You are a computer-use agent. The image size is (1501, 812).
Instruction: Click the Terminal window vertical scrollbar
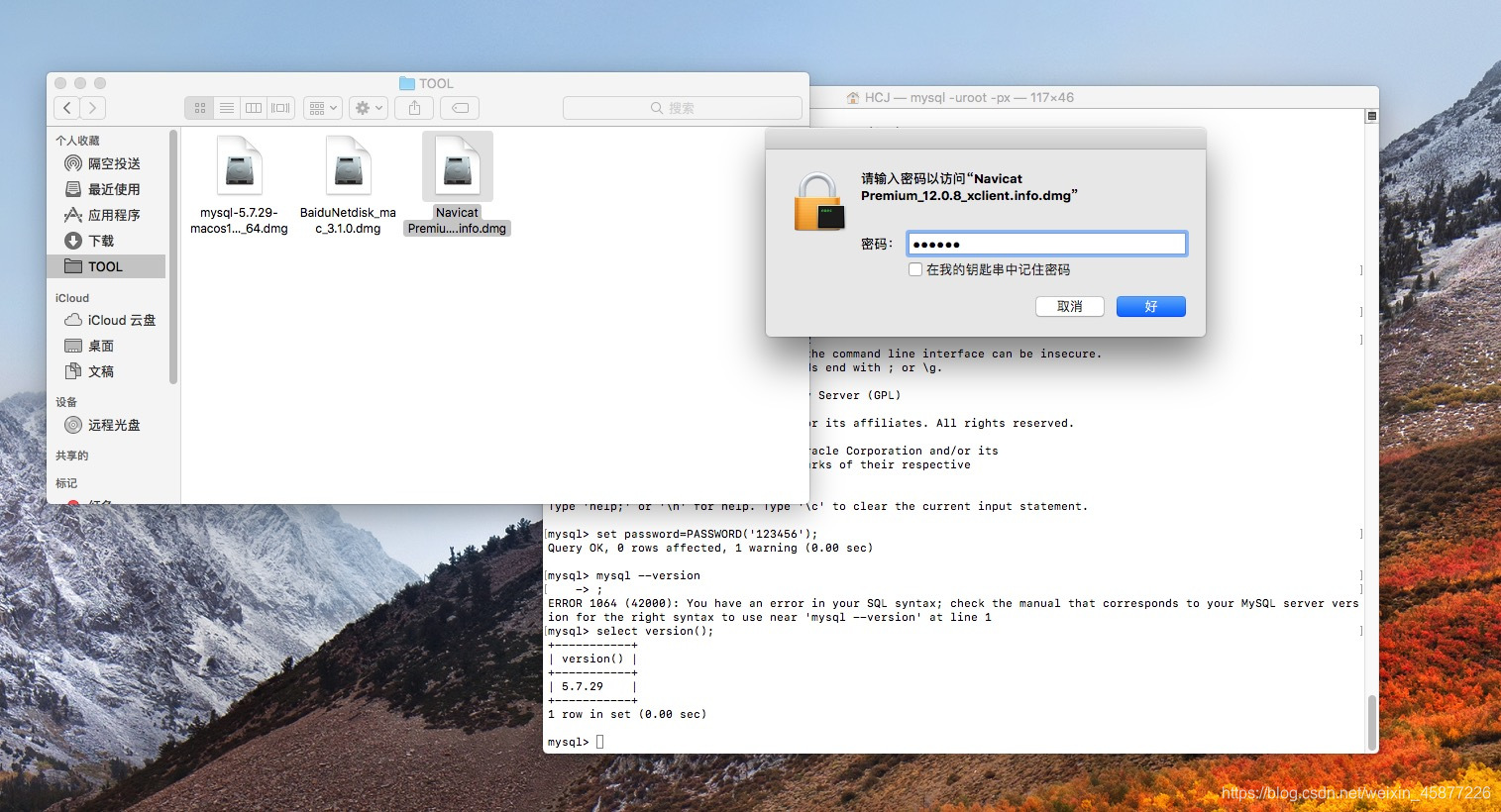pos(1372,722)
